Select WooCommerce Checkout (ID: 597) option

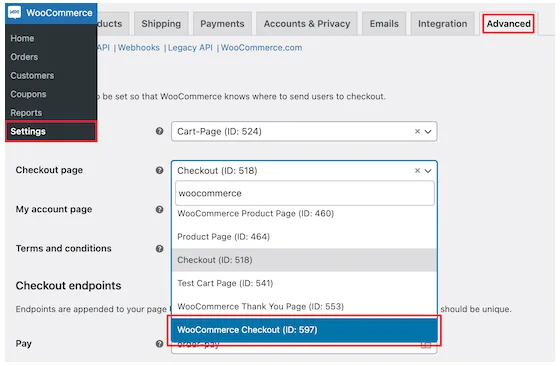(304, 330)
